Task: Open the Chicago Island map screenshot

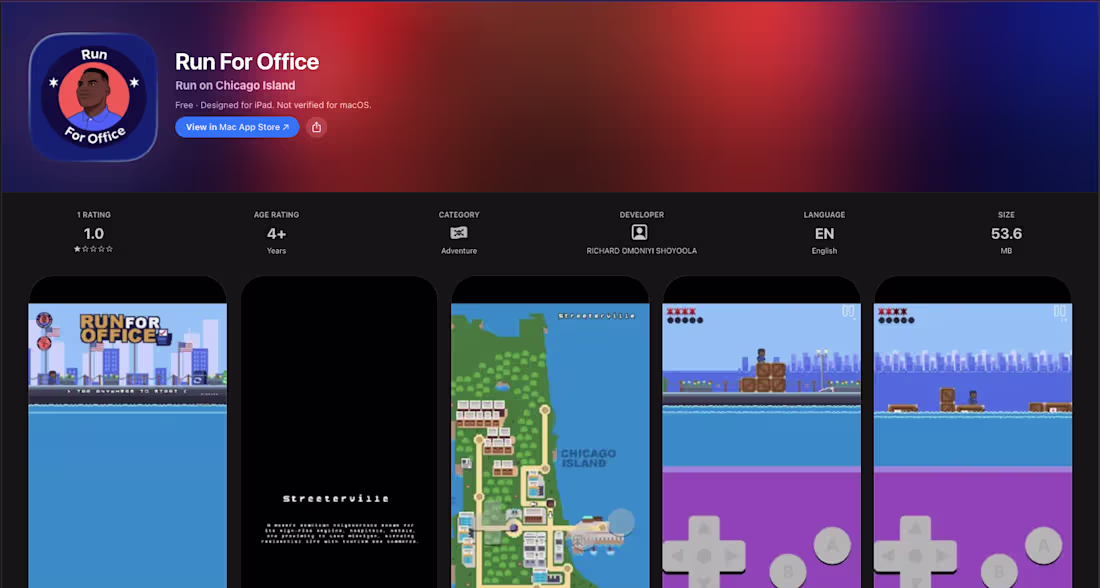Action: [550, 432]
